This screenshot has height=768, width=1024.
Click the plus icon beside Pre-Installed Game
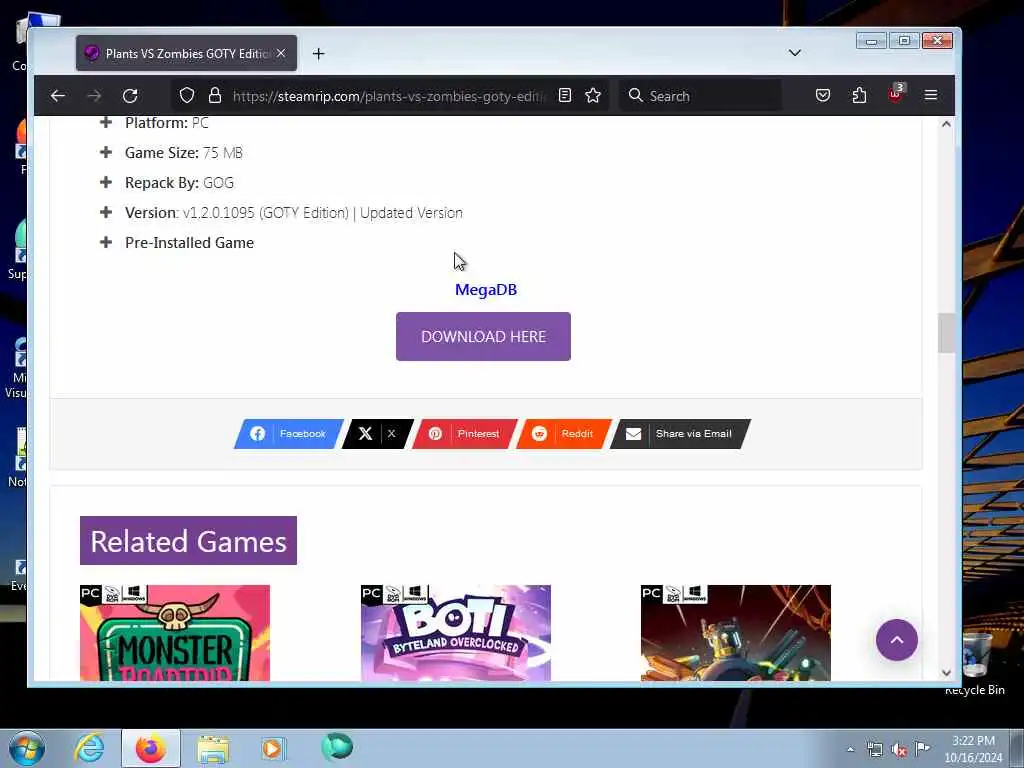point(106,242)
